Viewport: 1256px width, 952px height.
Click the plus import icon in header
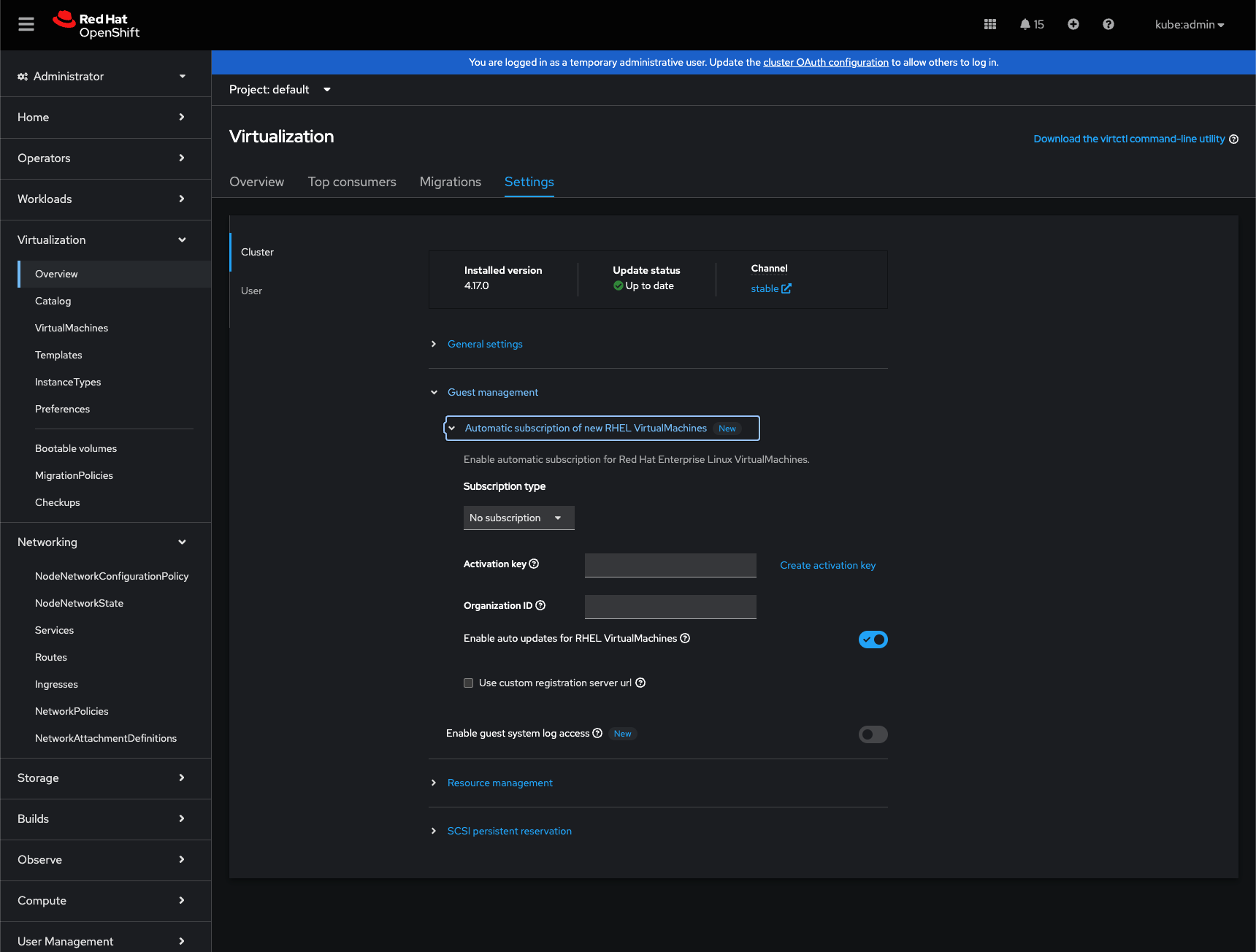pyautogui.click(x=1073, y=24)
